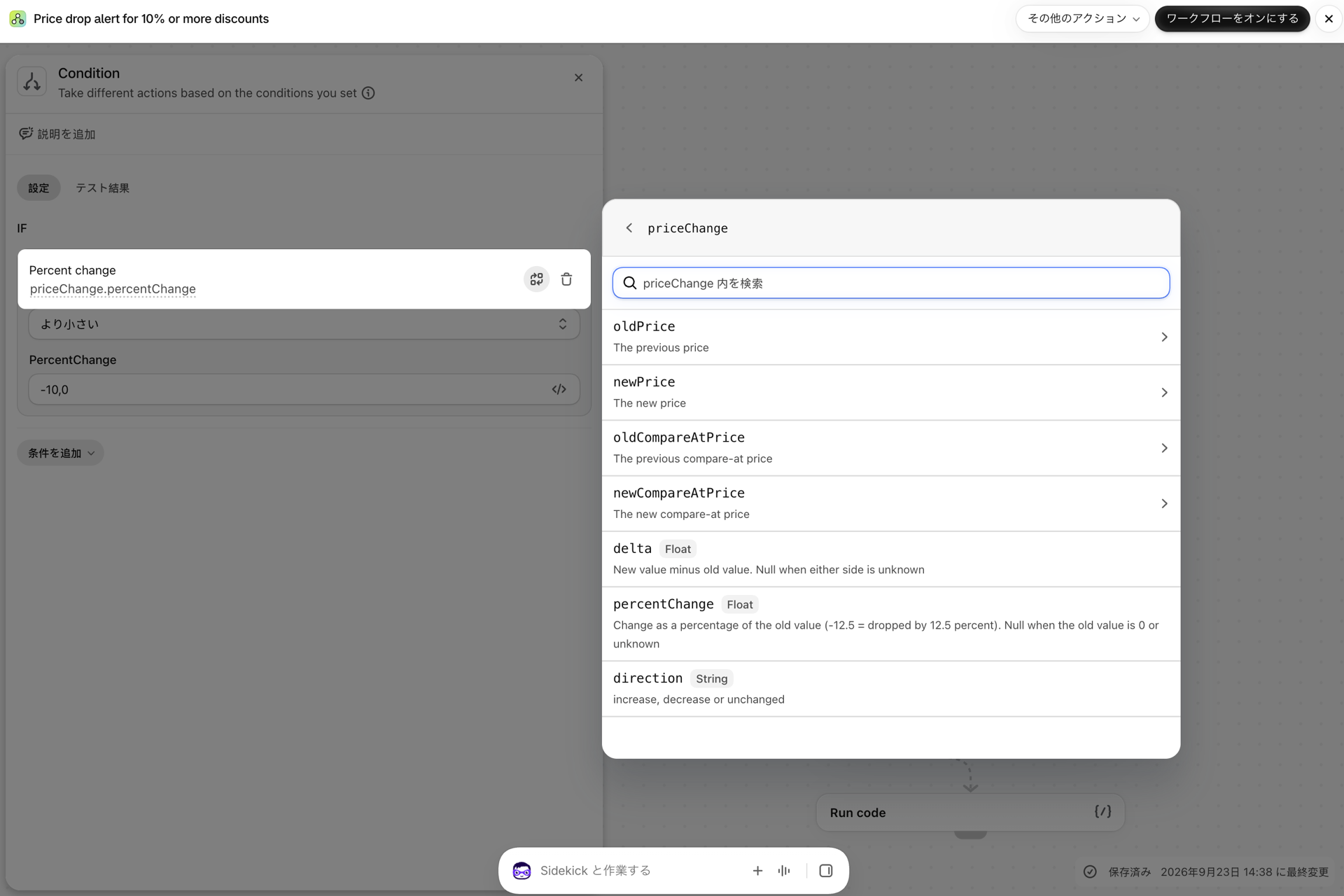Click the Sidekick avatar icon
This screenshot has height=896, width=1344.
tap(521, 870)
